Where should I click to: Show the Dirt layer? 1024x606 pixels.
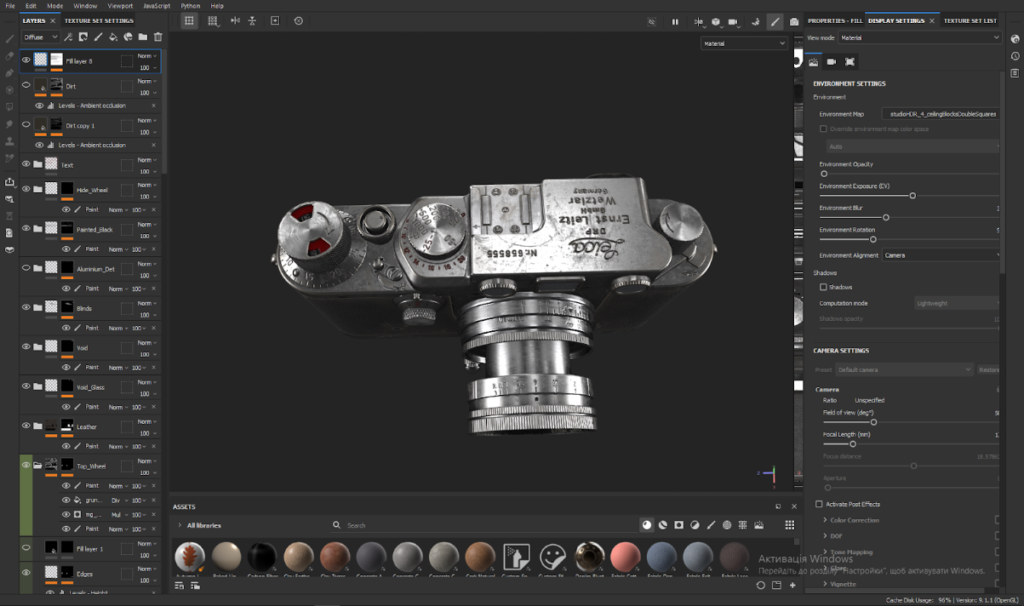[24, 85]
